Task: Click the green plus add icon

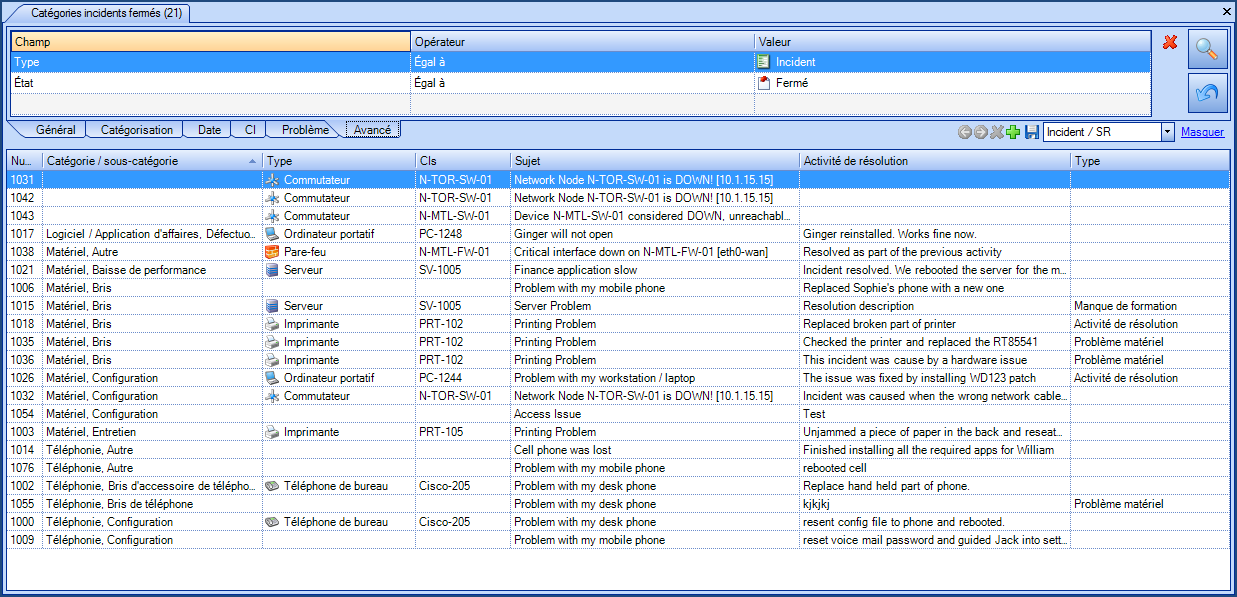Action: point(1013,132)
